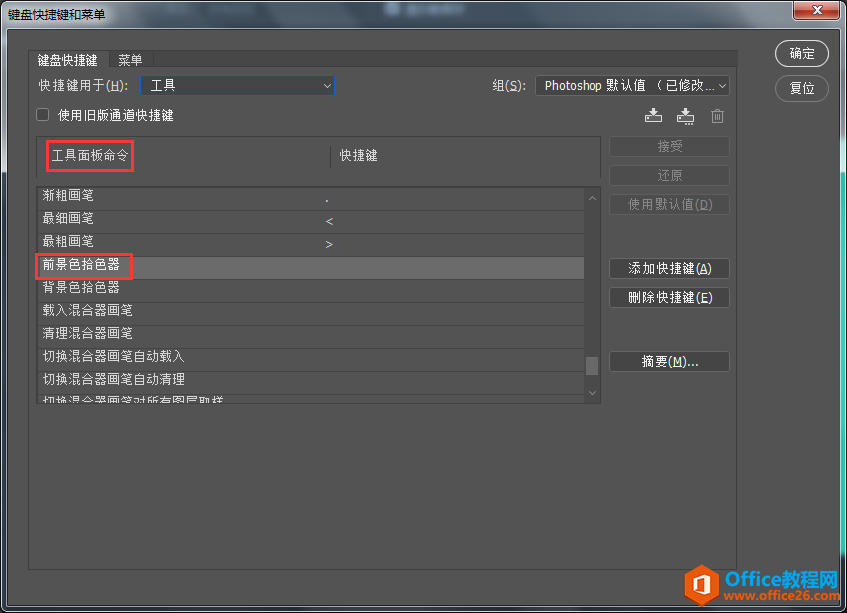Click 使用默认值(D) button

click(x=669, y=204)
